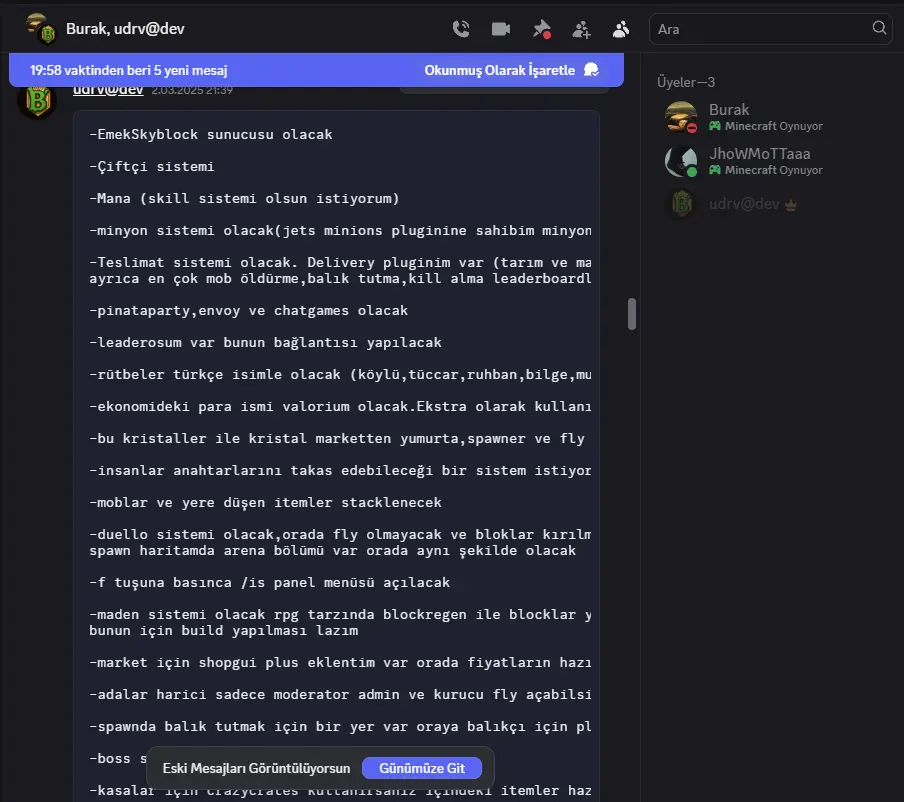
Task: Click the line starting "ayrıca en çok mob"
Action: tap(340, 278)
